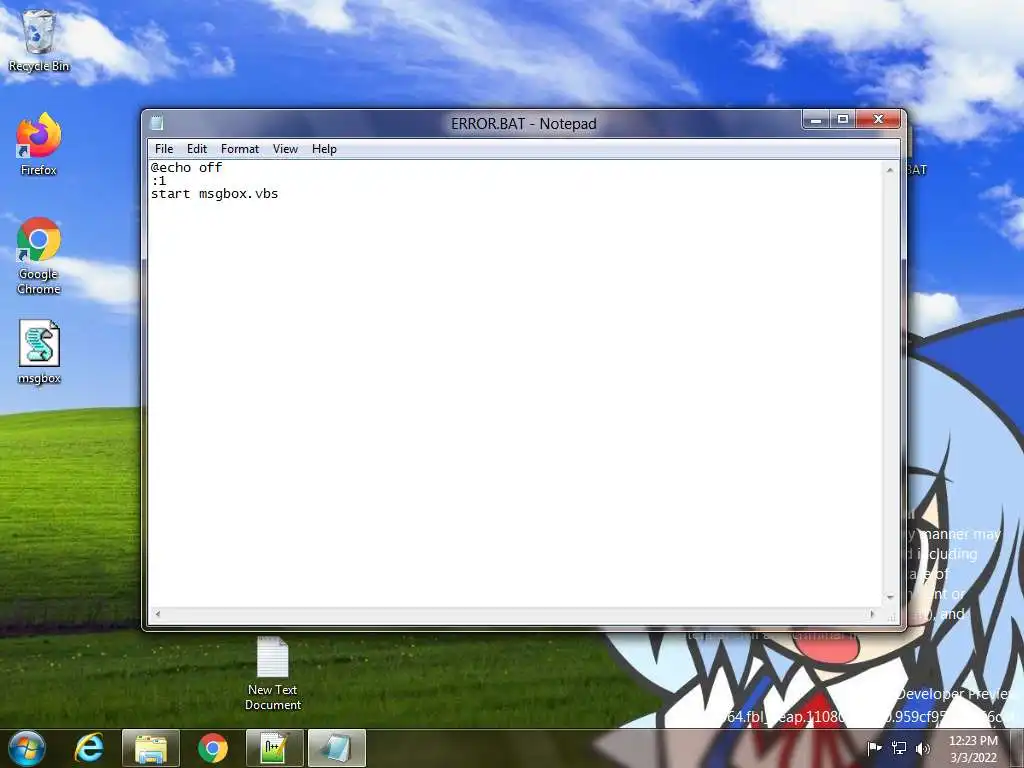Place cursor on the ":1" label line

[x=159, y=181]
